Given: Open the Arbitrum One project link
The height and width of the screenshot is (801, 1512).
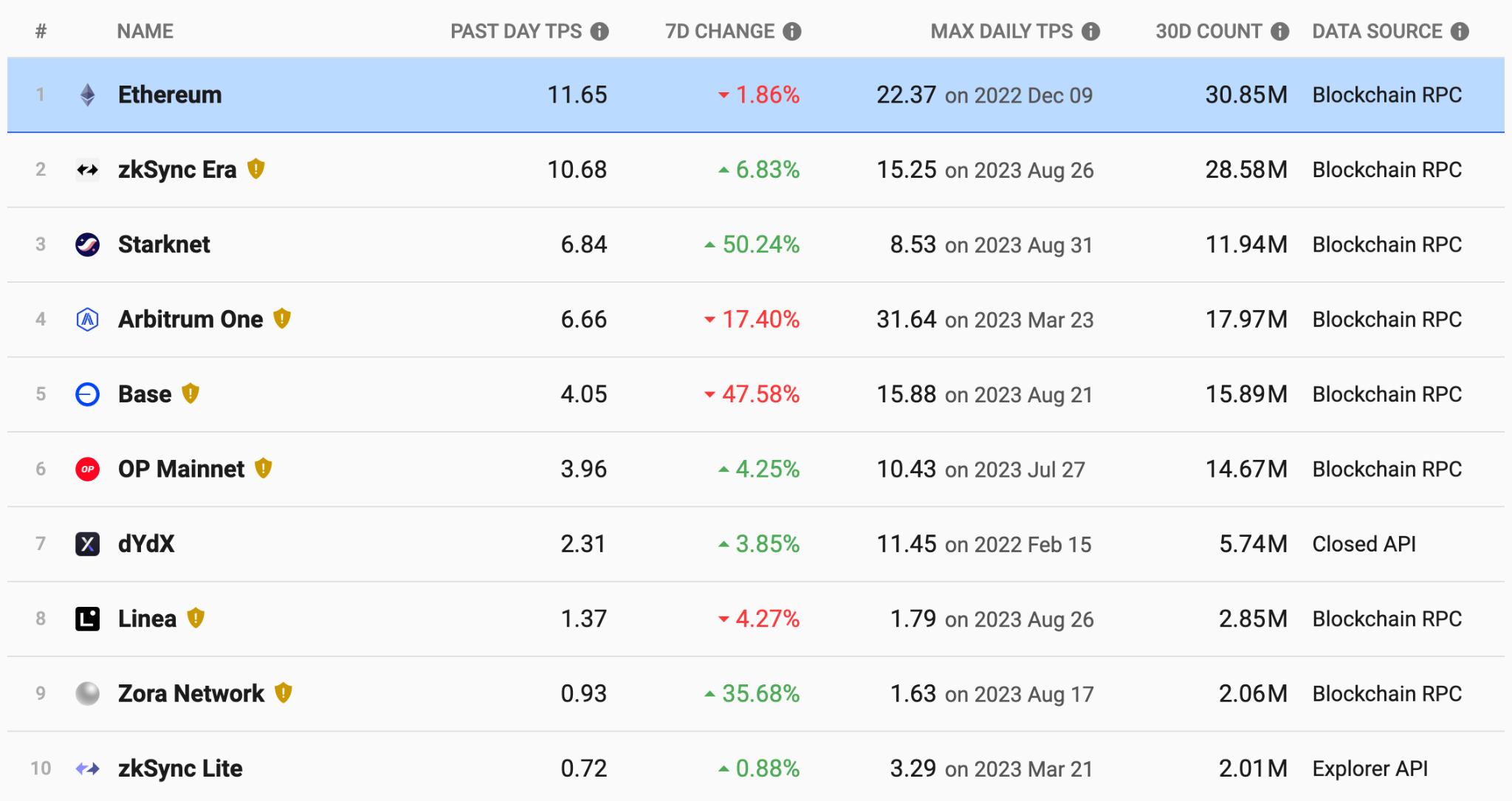Looking at the screenshot, I should coord(190,320).
